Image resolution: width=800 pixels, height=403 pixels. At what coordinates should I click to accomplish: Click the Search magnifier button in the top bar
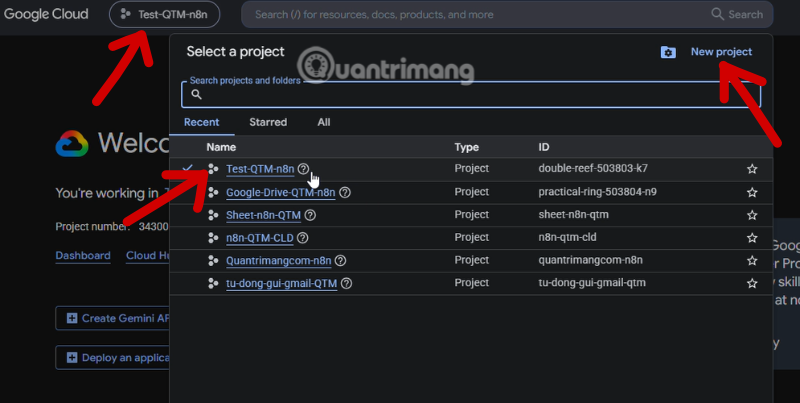[737, 14]
